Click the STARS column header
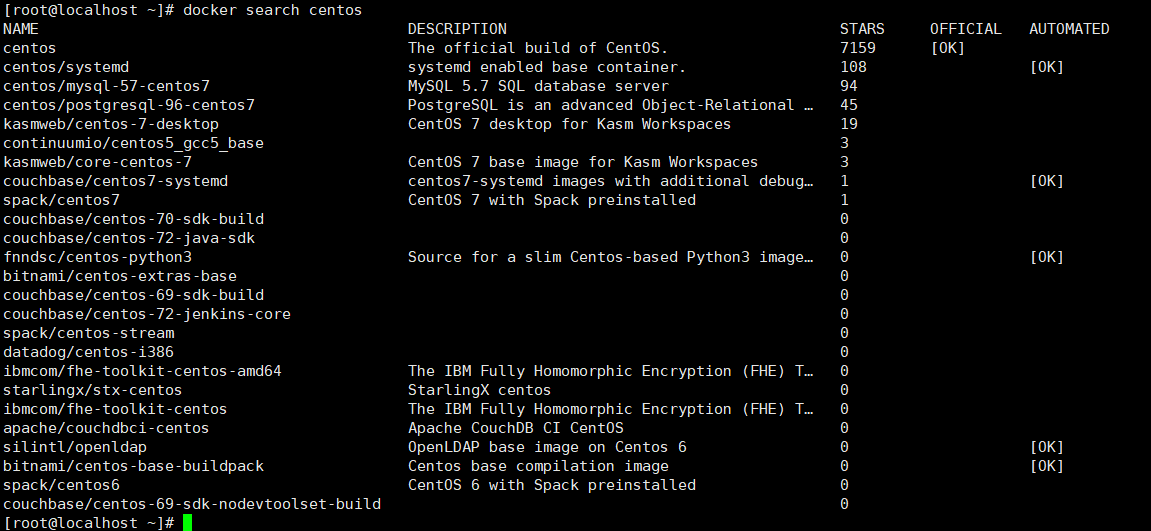The height and width of the screenshot is (531, 1151). [x=862, y=29]
